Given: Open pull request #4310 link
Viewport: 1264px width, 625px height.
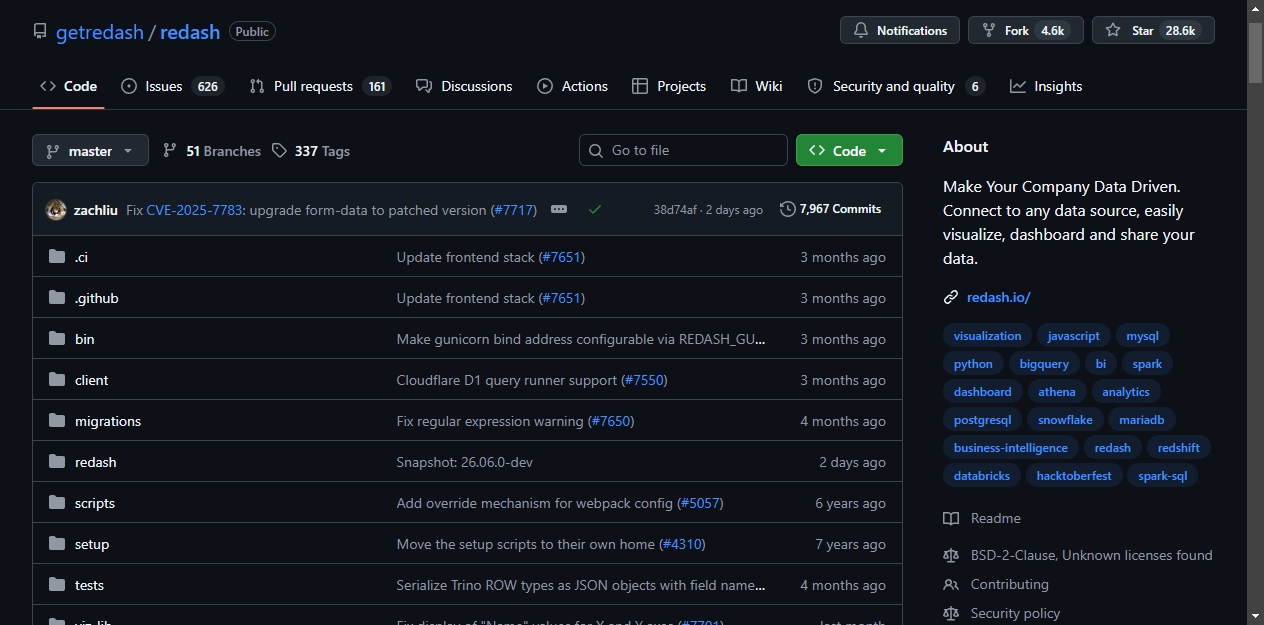Looking at the screenshot, I should coord(682,544).
